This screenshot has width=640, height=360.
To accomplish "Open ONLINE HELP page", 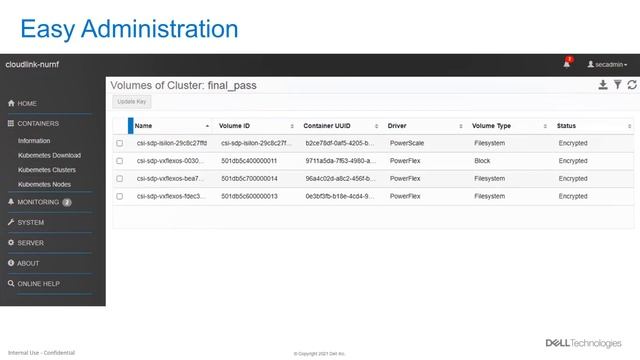I will point(38,284).
